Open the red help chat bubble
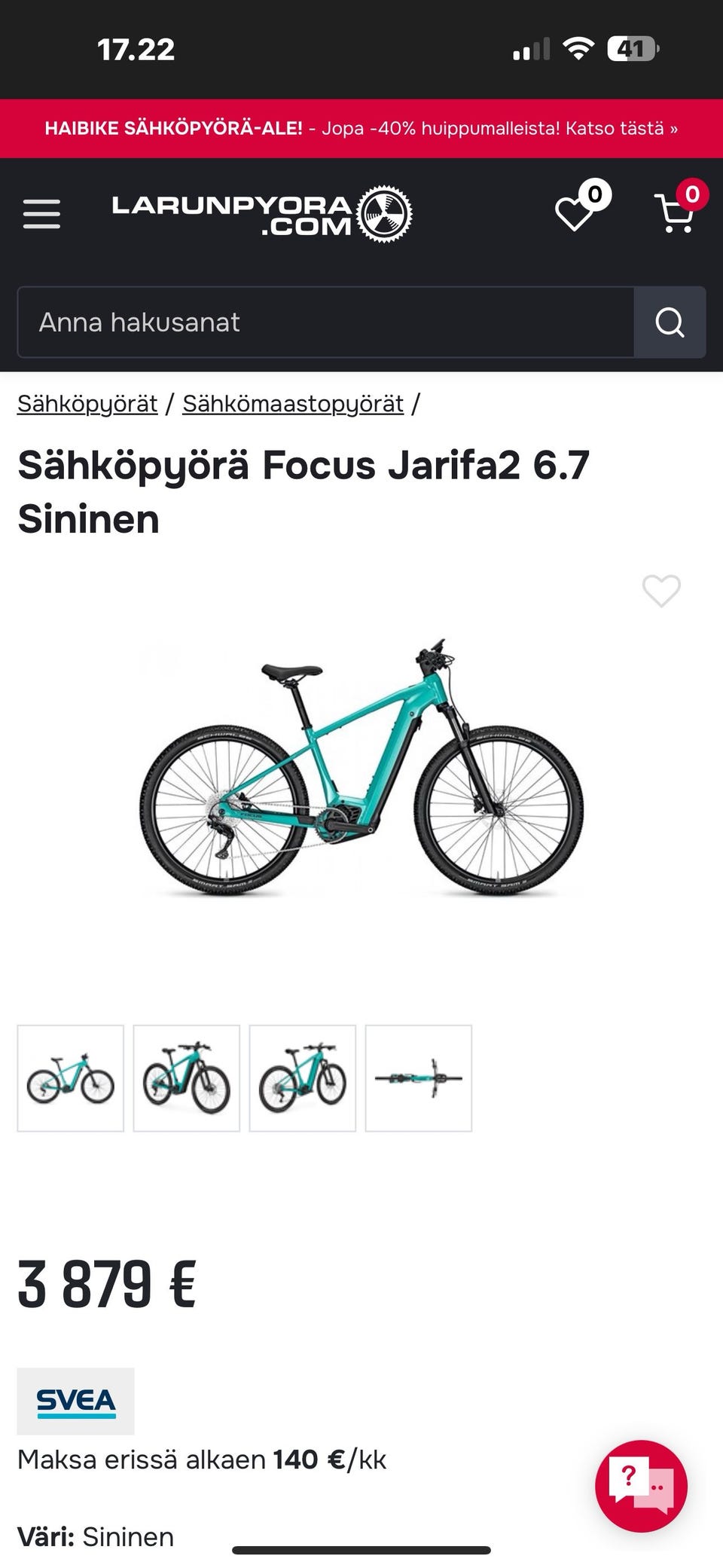723x1568 pixels. pos(641,1486)
